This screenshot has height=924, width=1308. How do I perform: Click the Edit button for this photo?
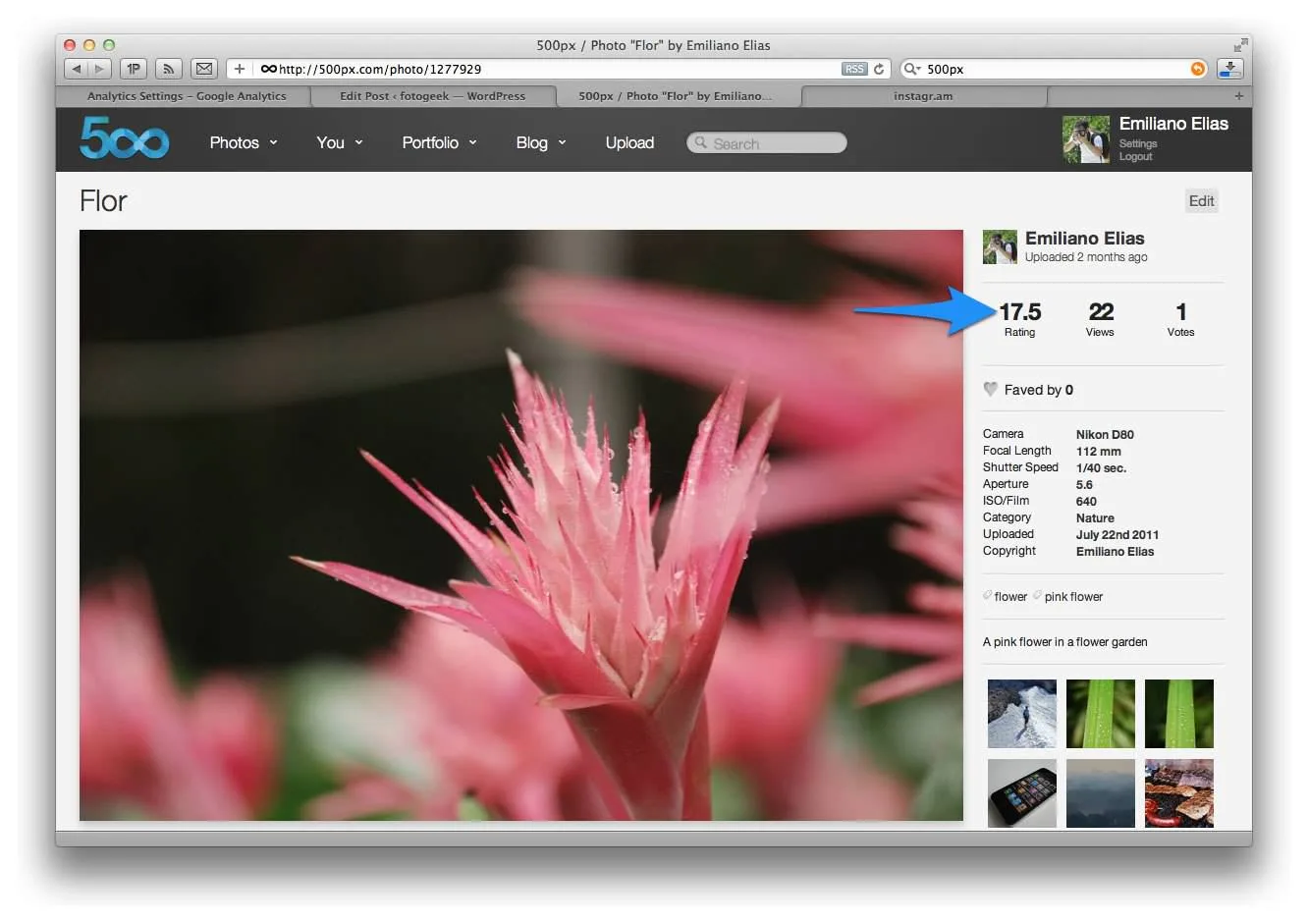(x=1201, y=200)
